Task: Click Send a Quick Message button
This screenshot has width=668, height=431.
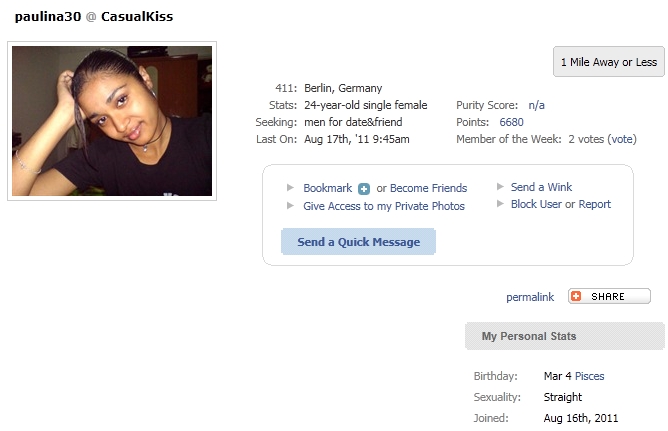Action: tap(358, 241)
